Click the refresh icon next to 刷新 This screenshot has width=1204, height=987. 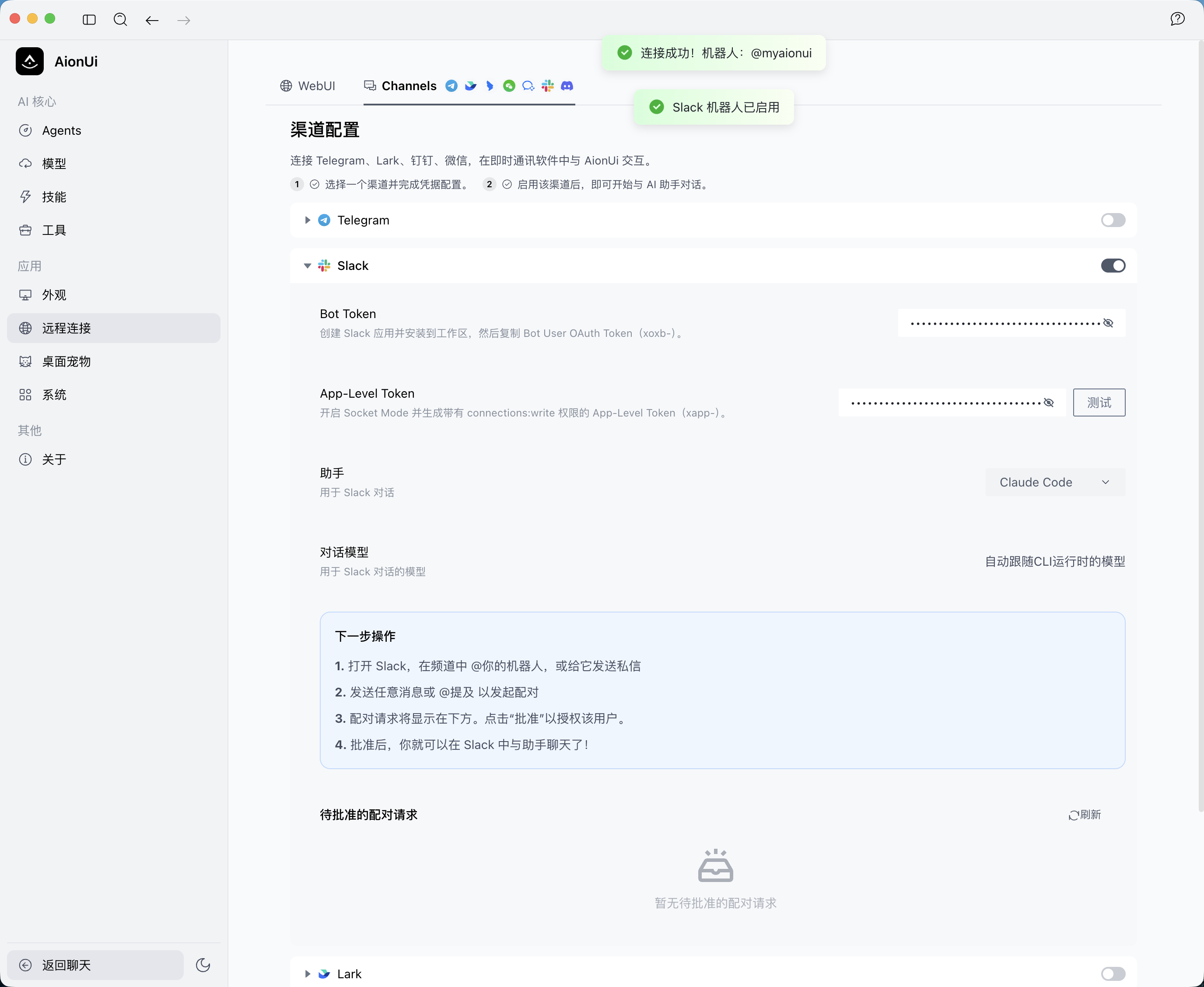(1074, 815)
